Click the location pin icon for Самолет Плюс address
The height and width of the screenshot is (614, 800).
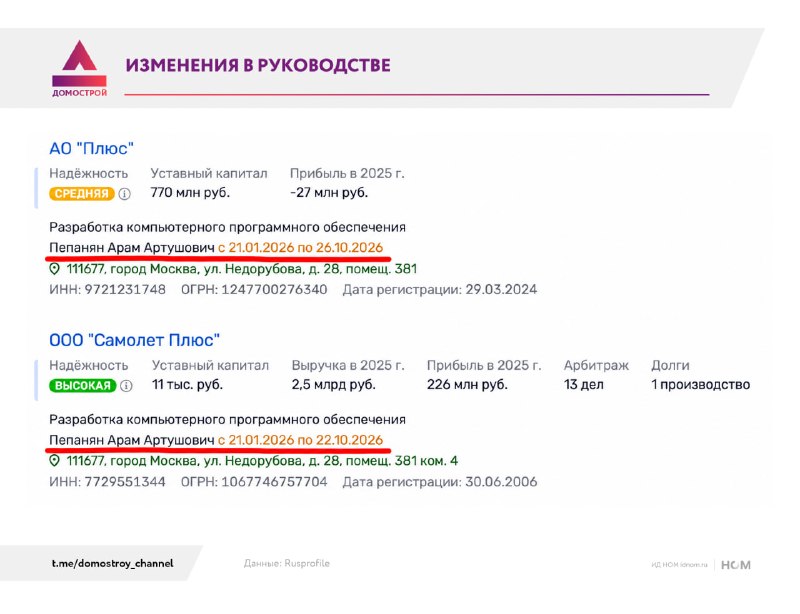[x=55, y=461]
